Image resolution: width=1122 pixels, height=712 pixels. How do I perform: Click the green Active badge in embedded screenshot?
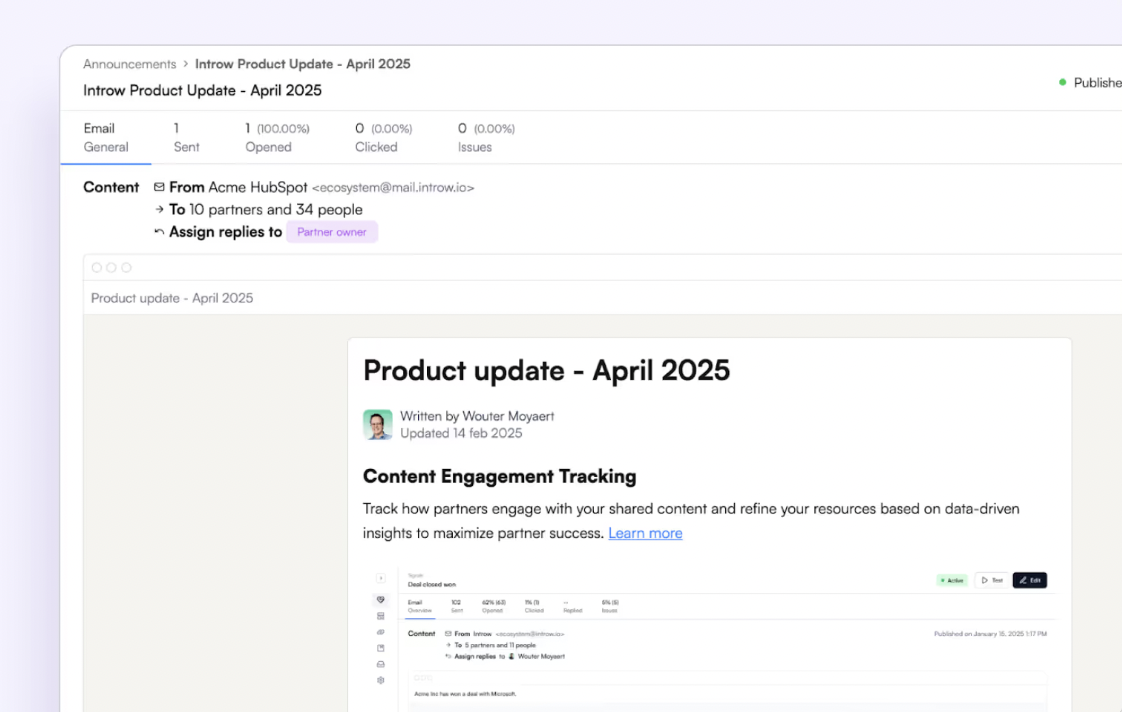click(952, 580)
